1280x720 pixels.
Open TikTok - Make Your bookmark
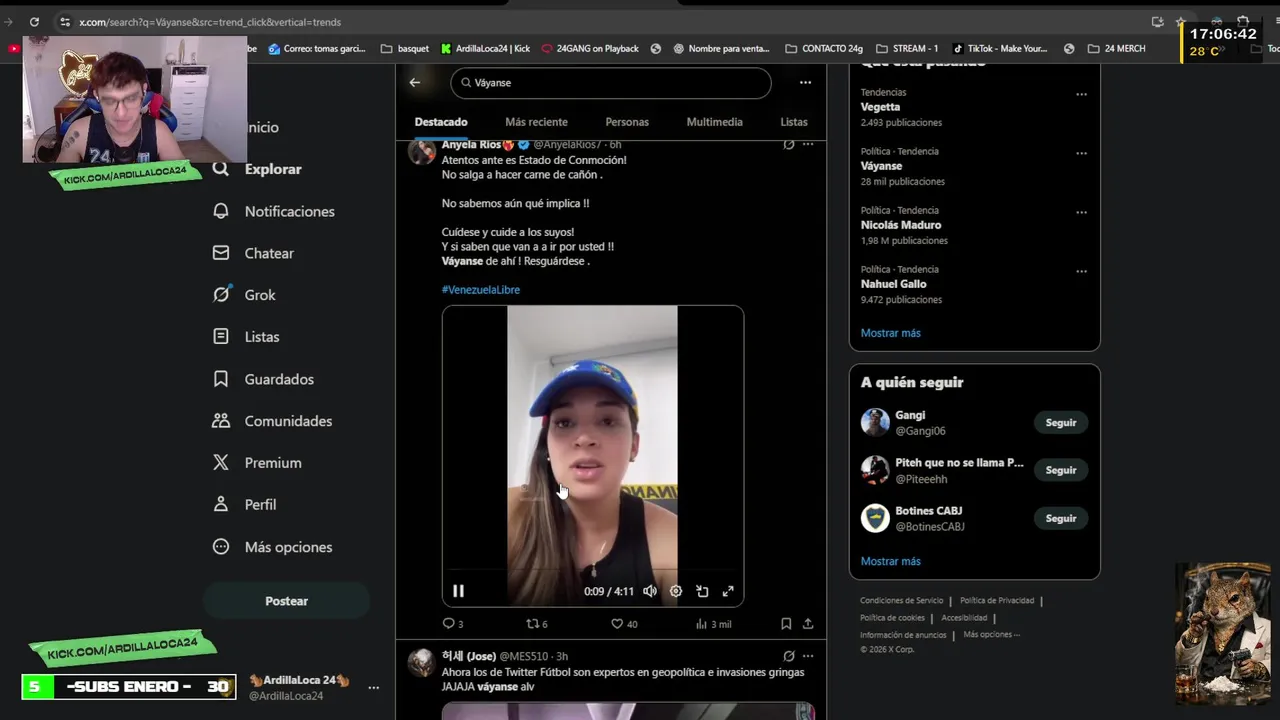(1000, 48)
